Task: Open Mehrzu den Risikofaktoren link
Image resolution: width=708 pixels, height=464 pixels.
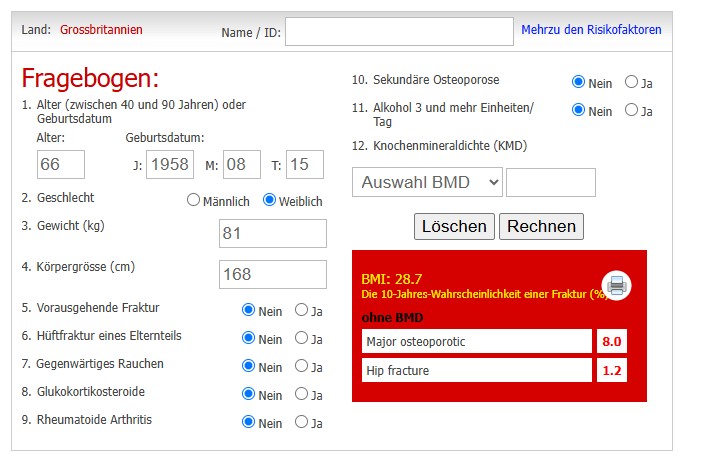Action: (x=591, y=30)
